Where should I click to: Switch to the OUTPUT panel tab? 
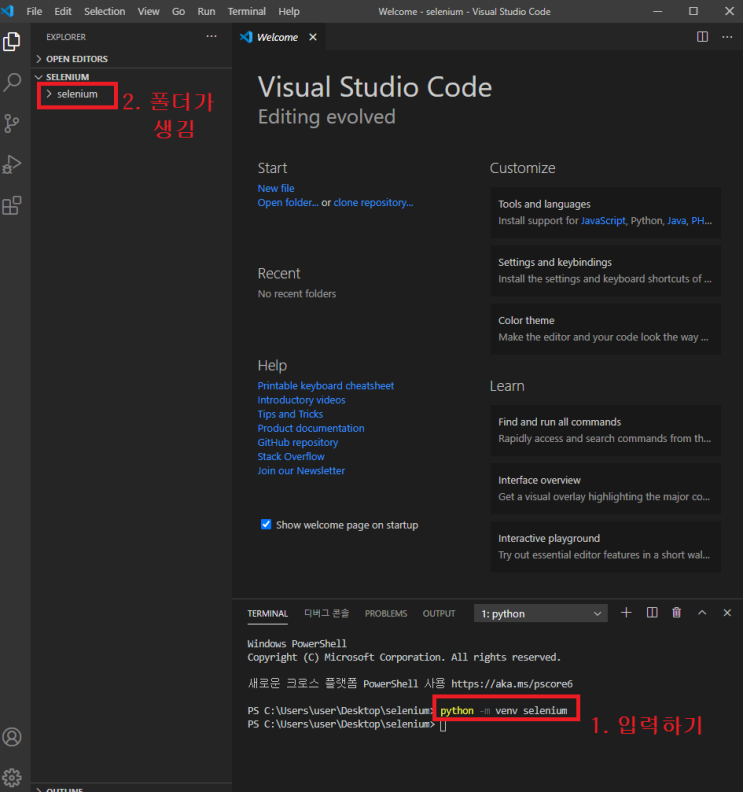point(438,614)
